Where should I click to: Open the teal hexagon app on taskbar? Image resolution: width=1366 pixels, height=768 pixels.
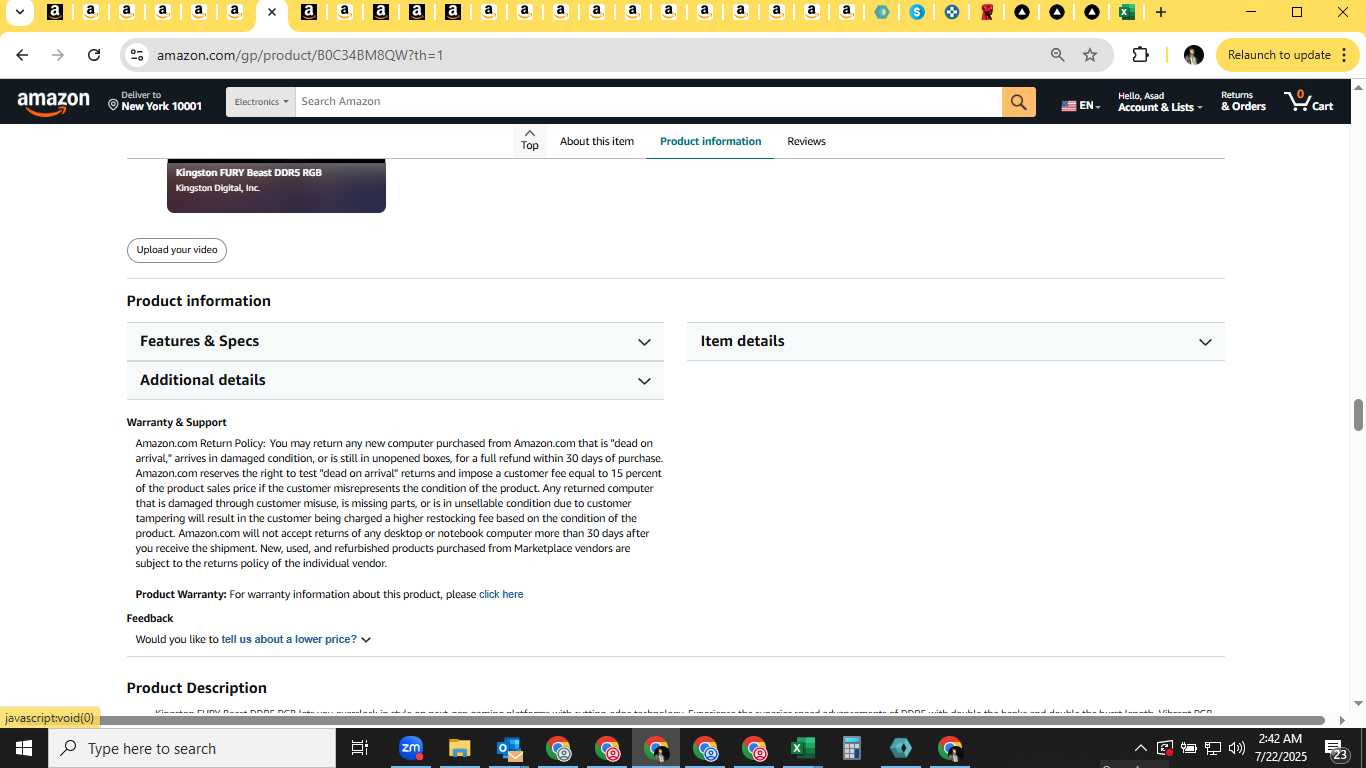(x=900, y=748)
